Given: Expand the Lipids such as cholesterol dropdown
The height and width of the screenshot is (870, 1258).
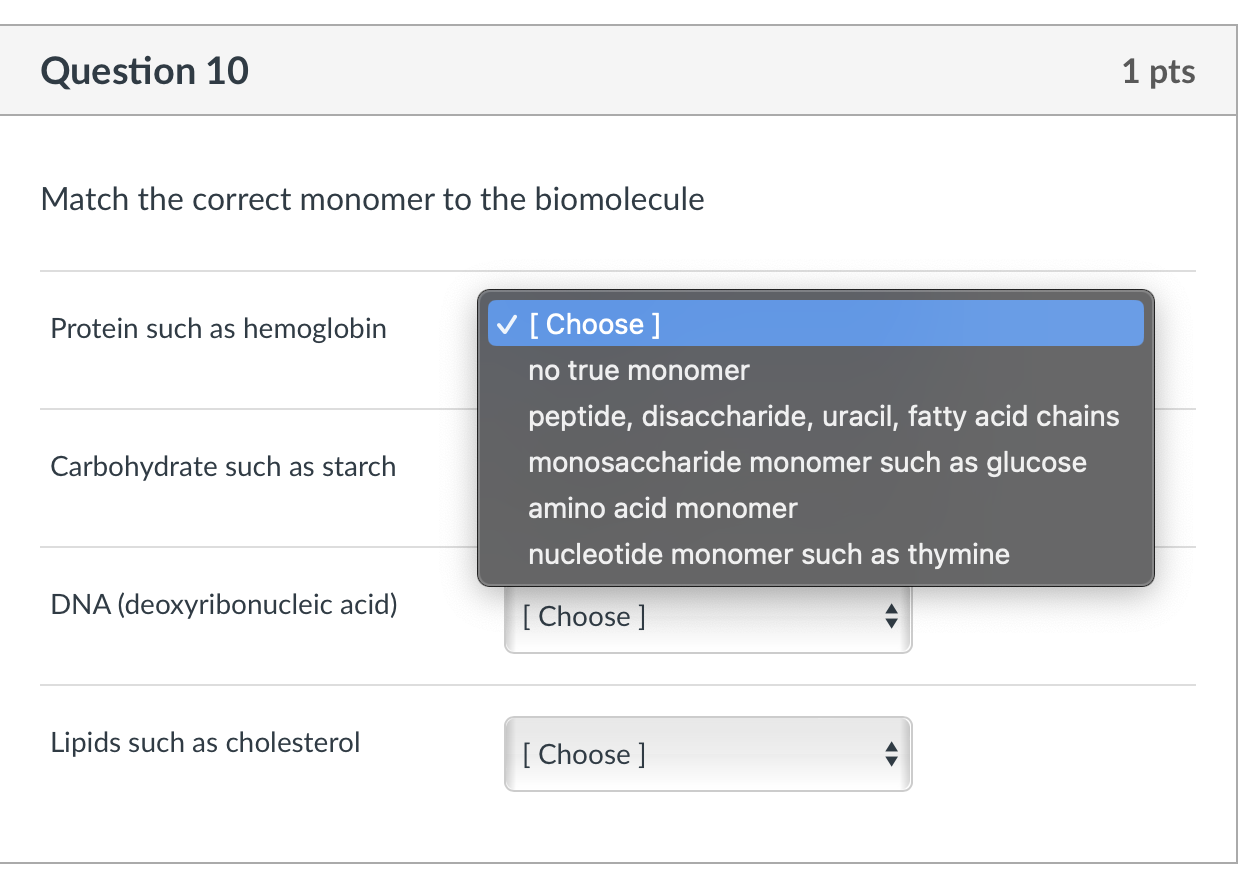Looking at the screenshot, I should pos(707,755).
